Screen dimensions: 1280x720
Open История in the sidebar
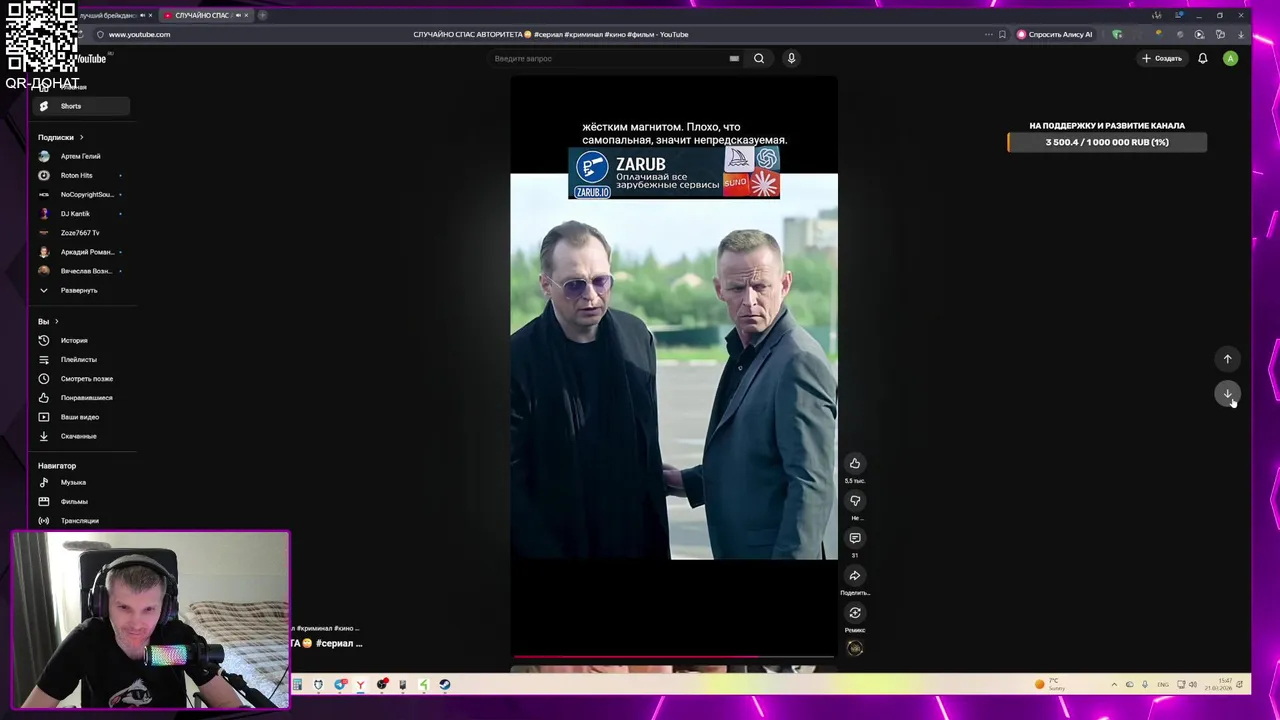(80, 340)
